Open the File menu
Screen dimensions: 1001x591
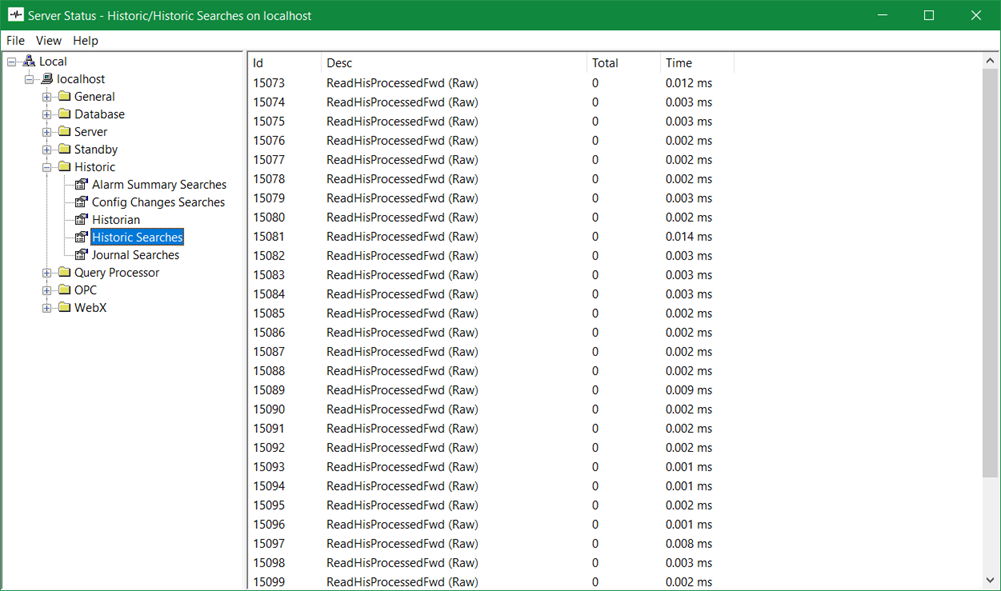(16, 41)
